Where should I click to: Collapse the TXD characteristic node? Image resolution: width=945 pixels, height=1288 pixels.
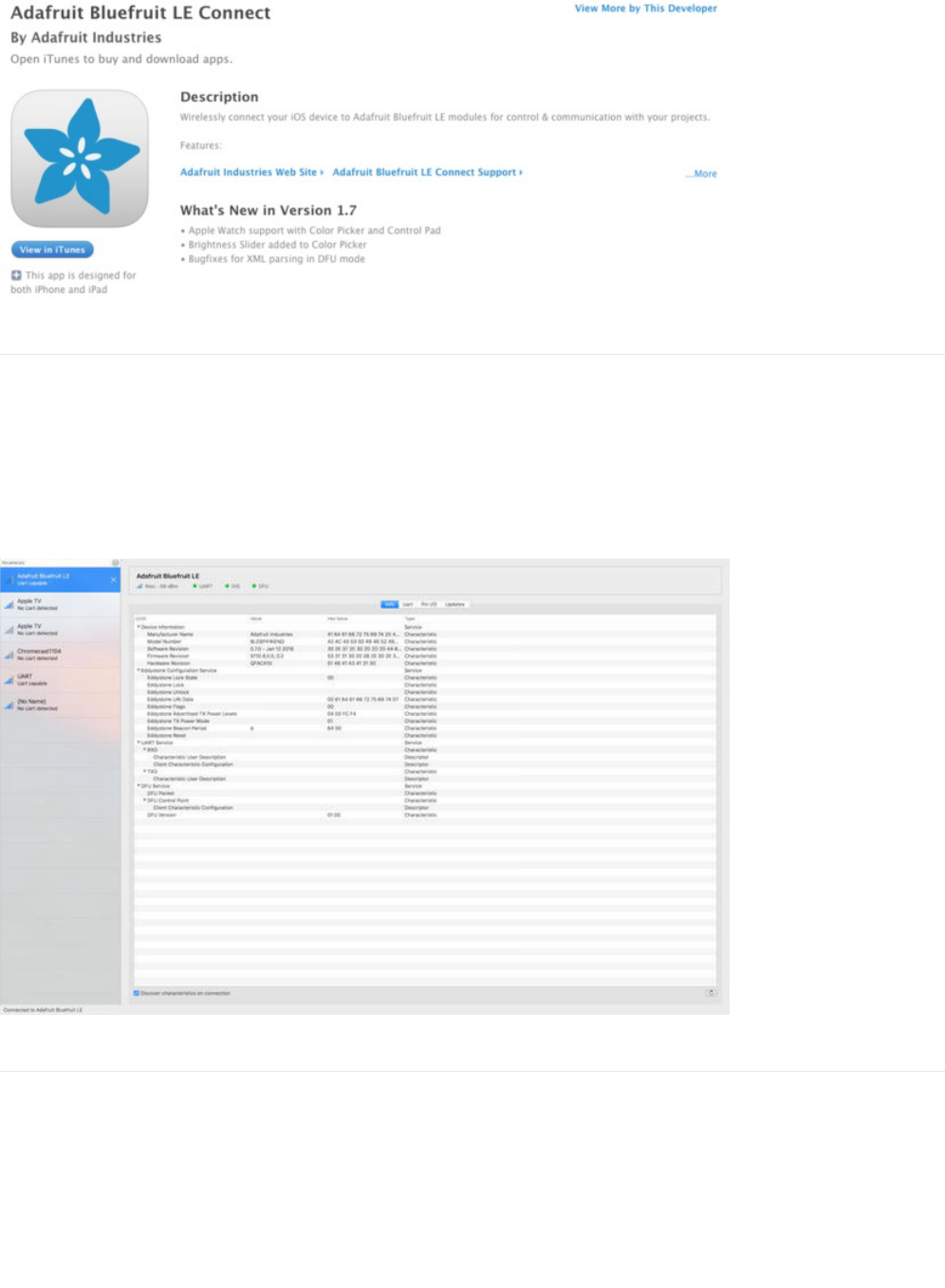(x=144, y=771)
